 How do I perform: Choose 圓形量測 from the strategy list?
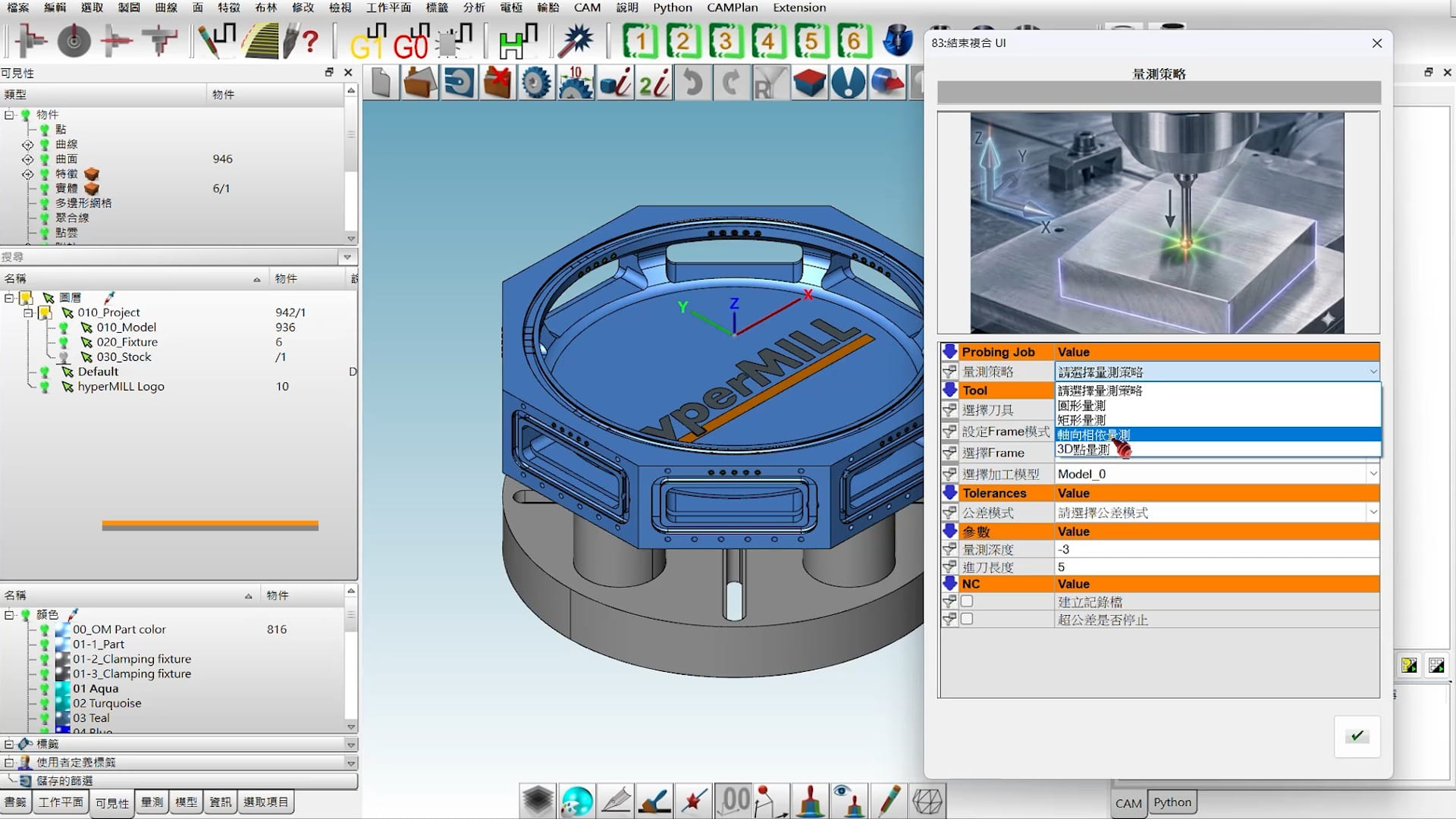click(1218, 405)
